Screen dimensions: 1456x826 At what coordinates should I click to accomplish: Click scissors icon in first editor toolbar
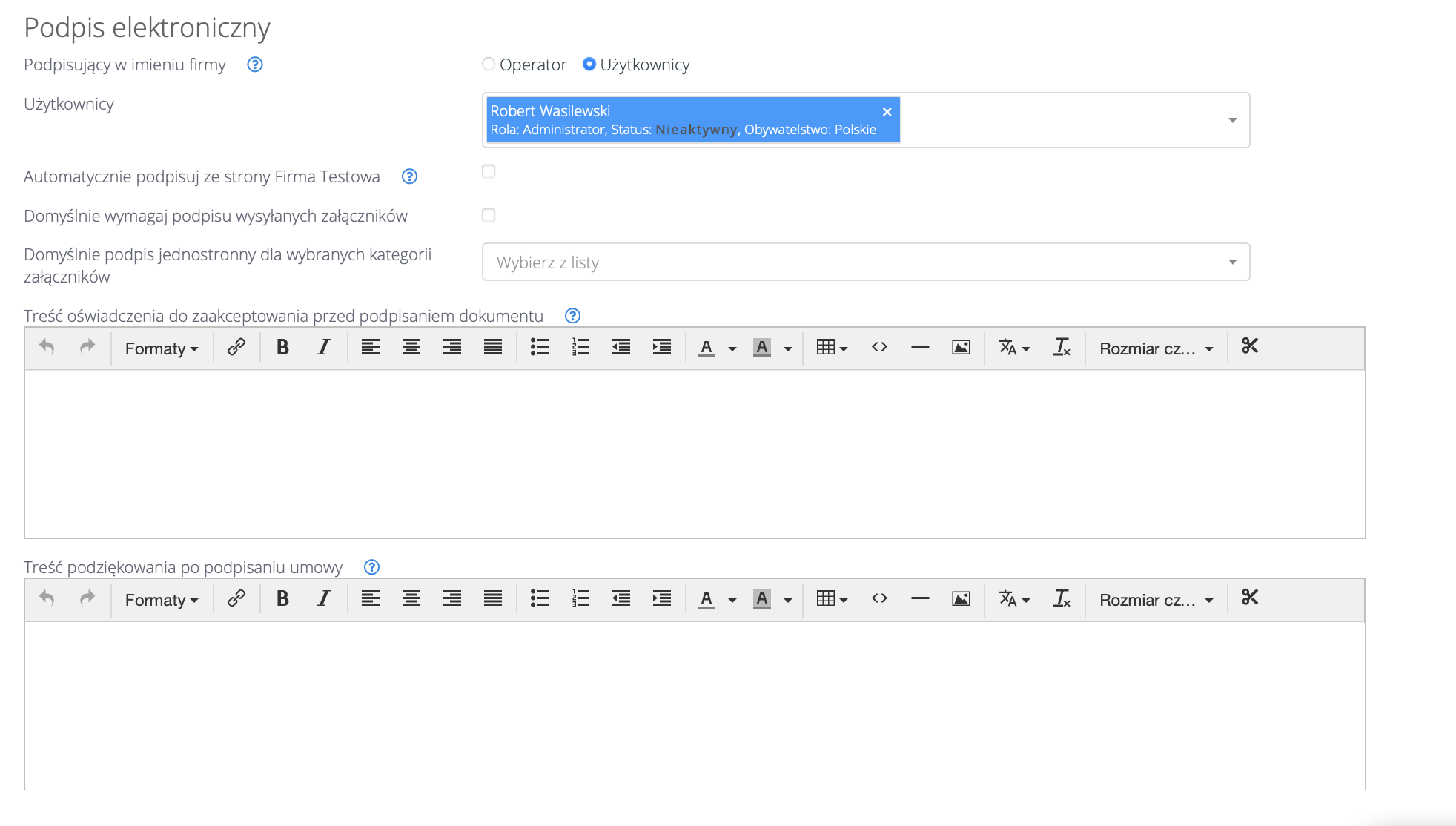1250,346
